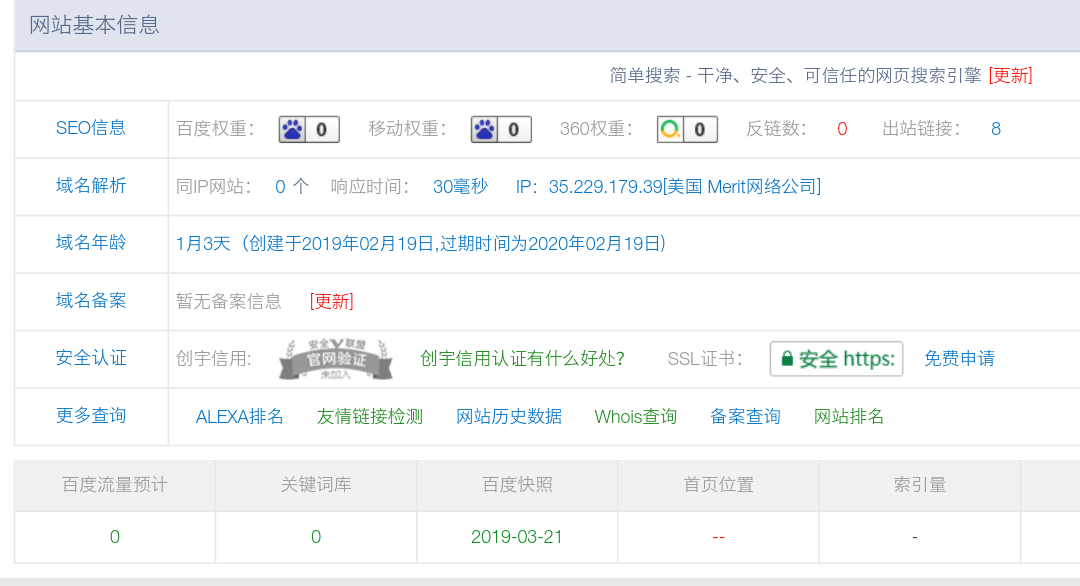Open the domain age 1月3天 details link

click(421, 244)
